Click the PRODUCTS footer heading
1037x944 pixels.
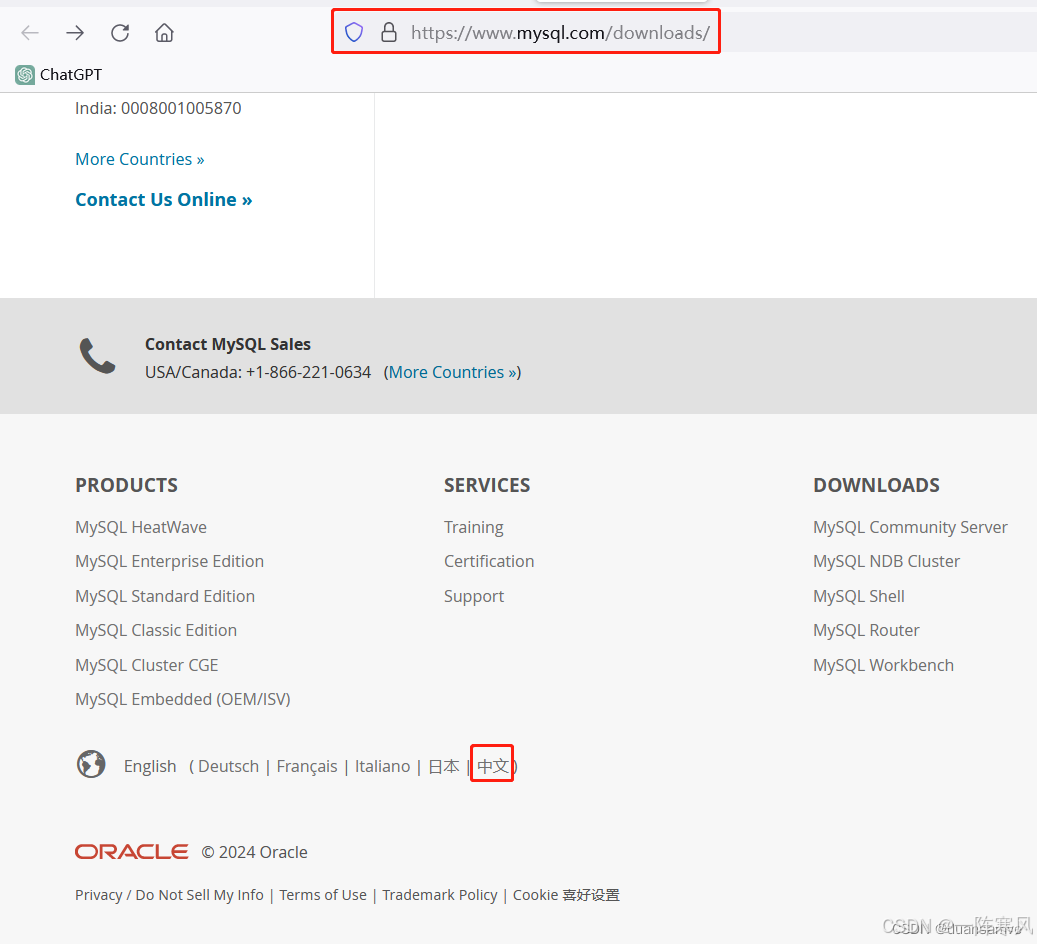126,485
